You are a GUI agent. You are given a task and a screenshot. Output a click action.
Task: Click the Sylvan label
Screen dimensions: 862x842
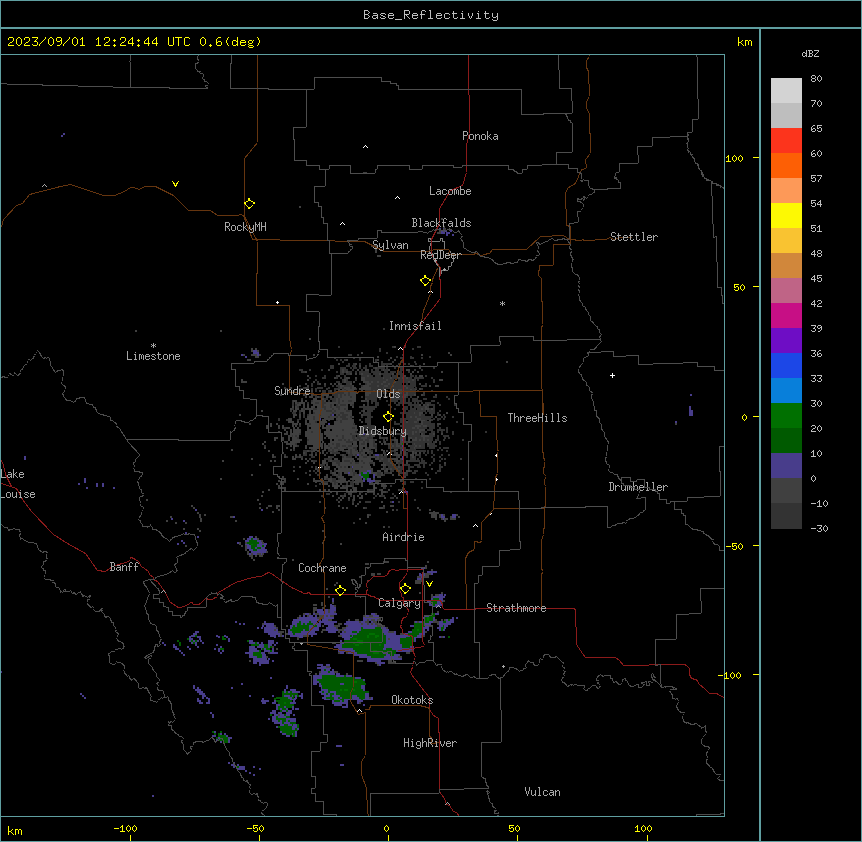click(x=390, y=245)
